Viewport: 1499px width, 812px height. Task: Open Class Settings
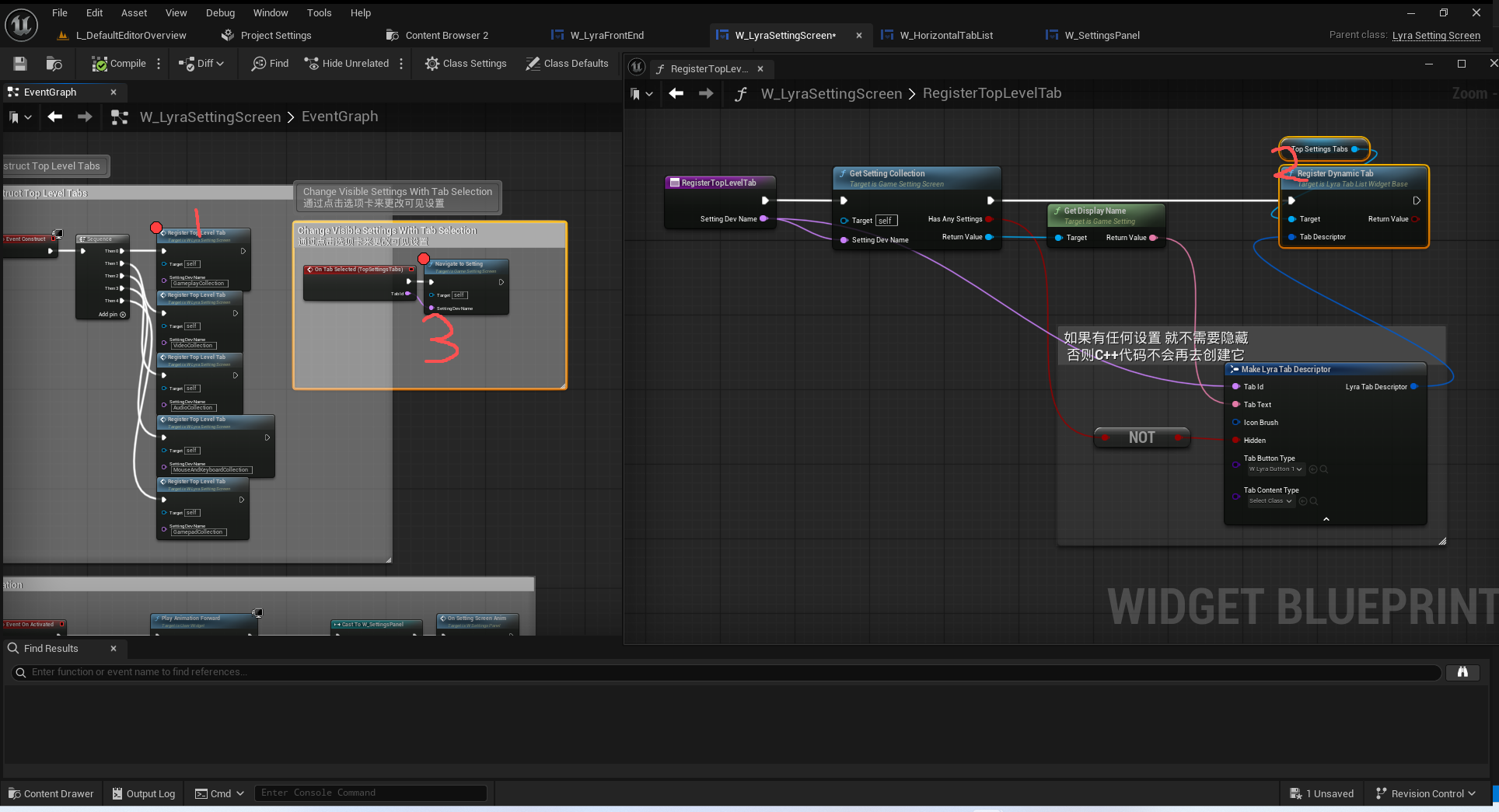[466, 64]
